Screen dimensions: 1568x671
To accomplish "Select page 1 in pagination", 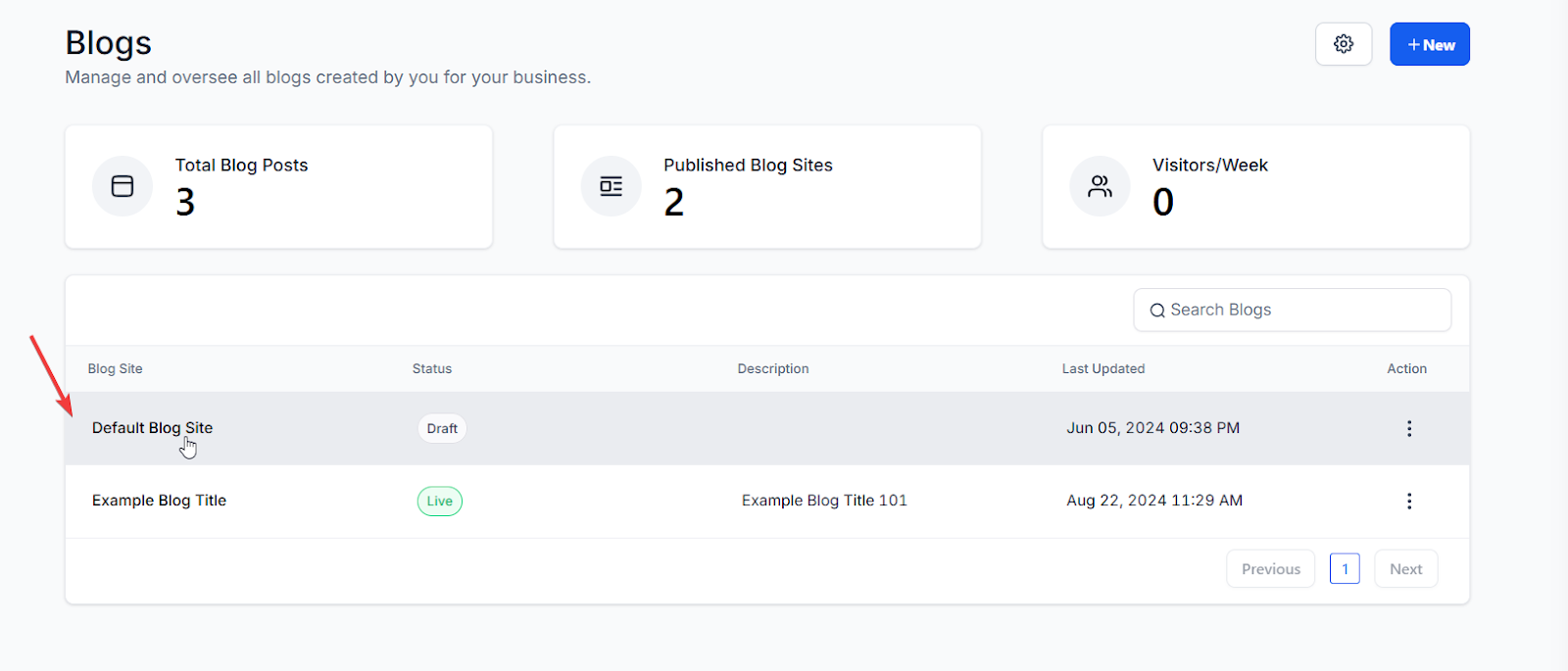I will (x=1345, y=569).
